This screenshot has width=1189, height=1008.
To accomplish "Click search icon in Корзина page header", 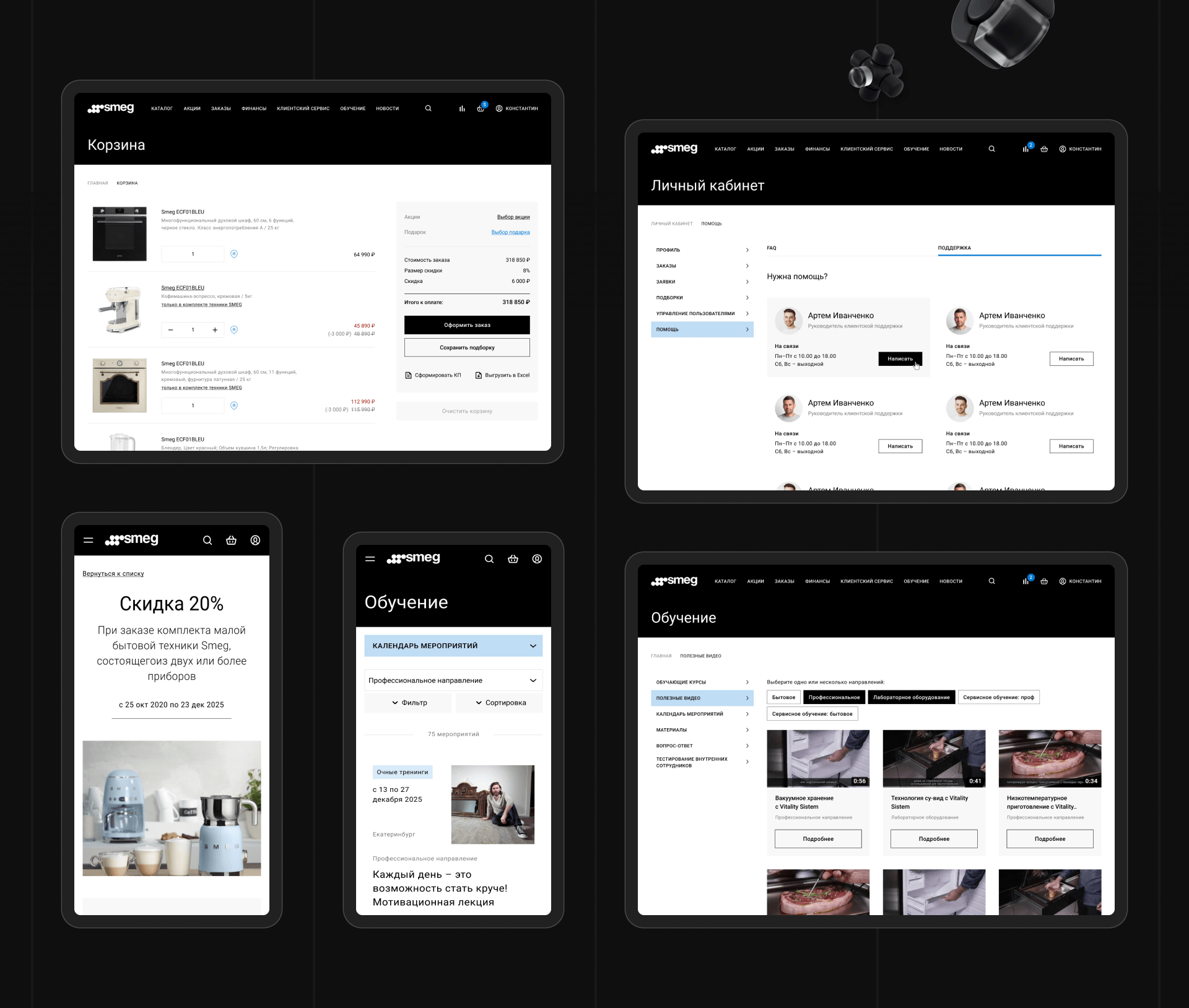I will [x=428, y=108].
